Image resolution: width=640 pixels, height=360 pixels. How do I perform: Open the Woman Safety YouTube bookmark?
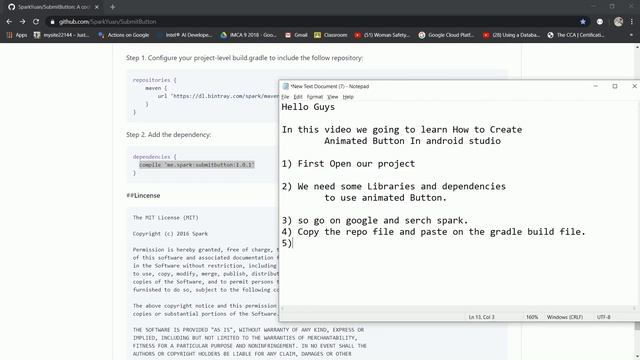(382, 35)
